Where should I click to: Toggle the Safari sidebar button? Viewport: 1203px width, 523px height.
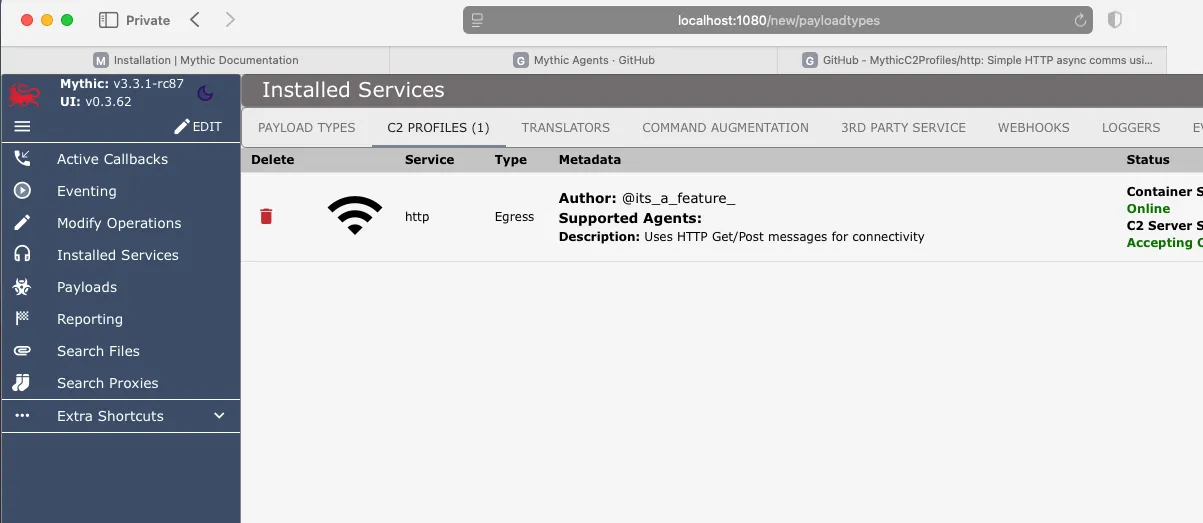click(x=109, y=20)
